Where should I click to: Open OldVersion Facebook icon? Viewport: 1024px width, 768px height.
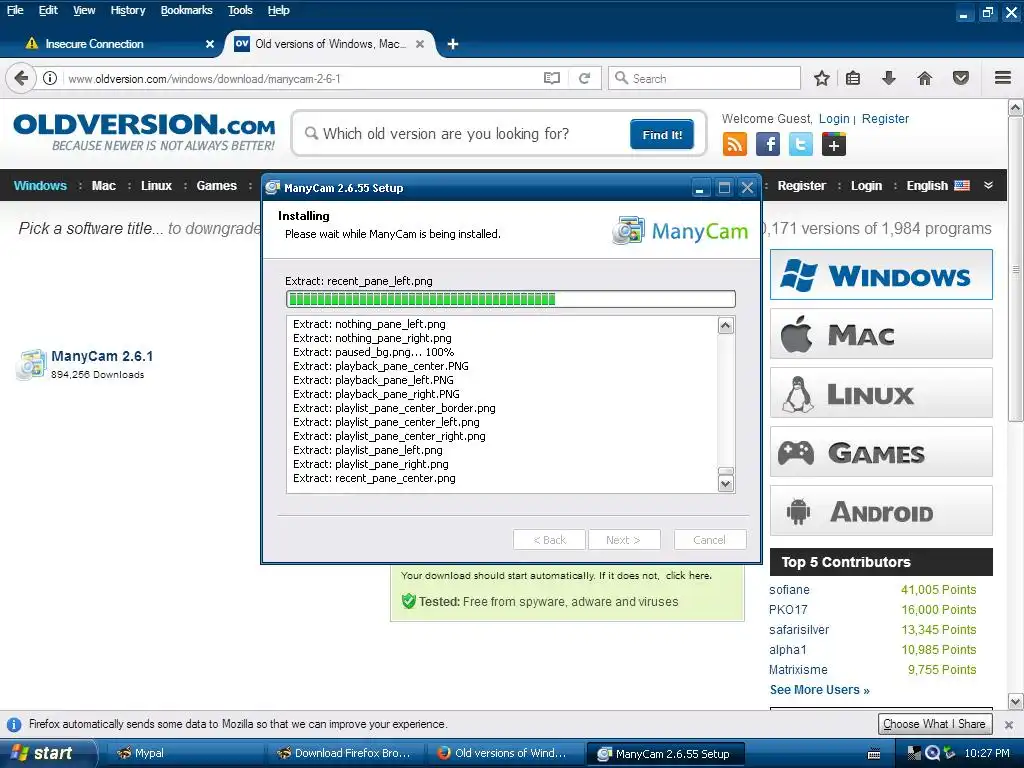pos(768,144)
